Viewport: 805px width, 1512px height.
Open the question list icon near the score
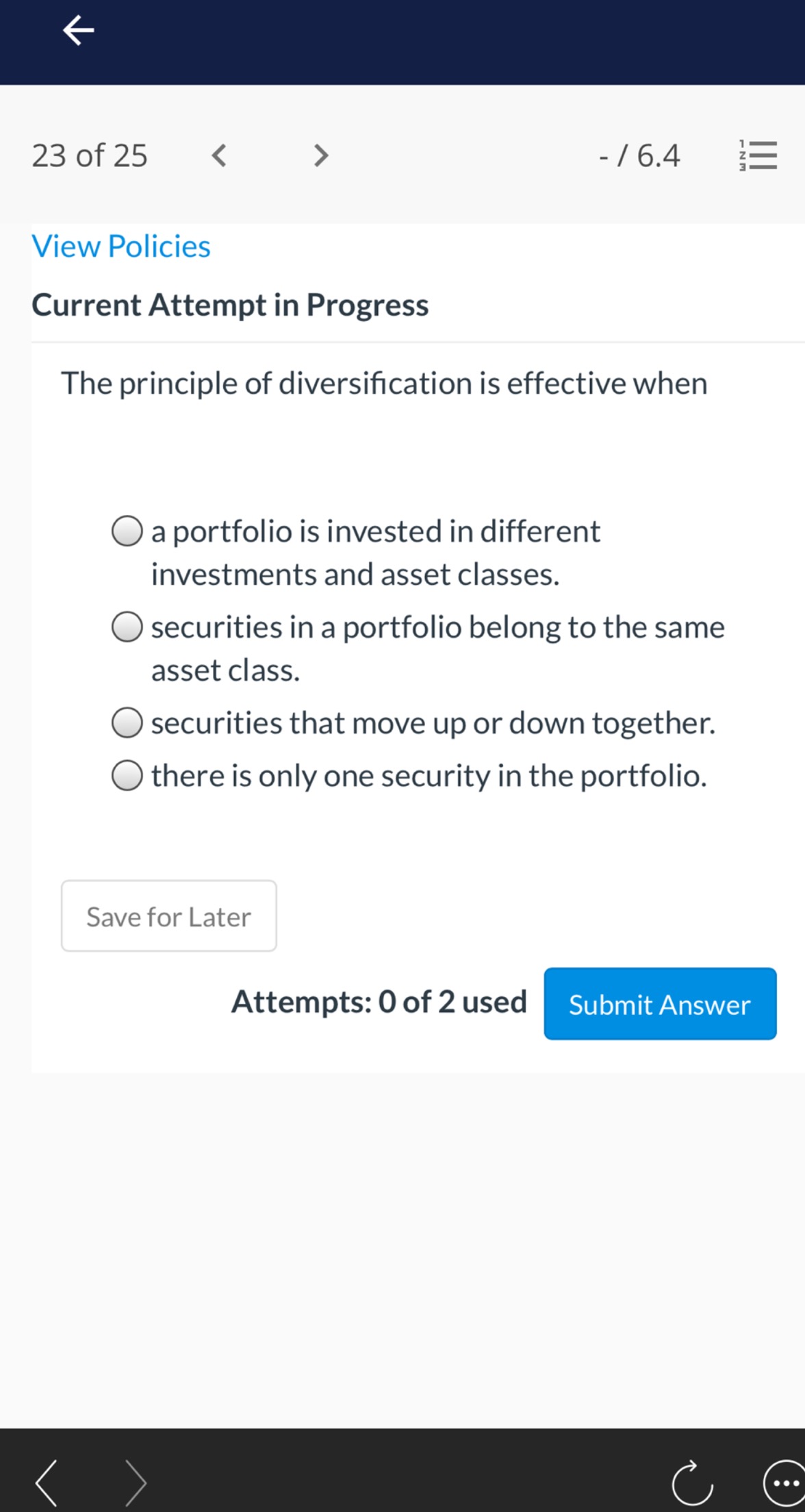coord(758,156)
